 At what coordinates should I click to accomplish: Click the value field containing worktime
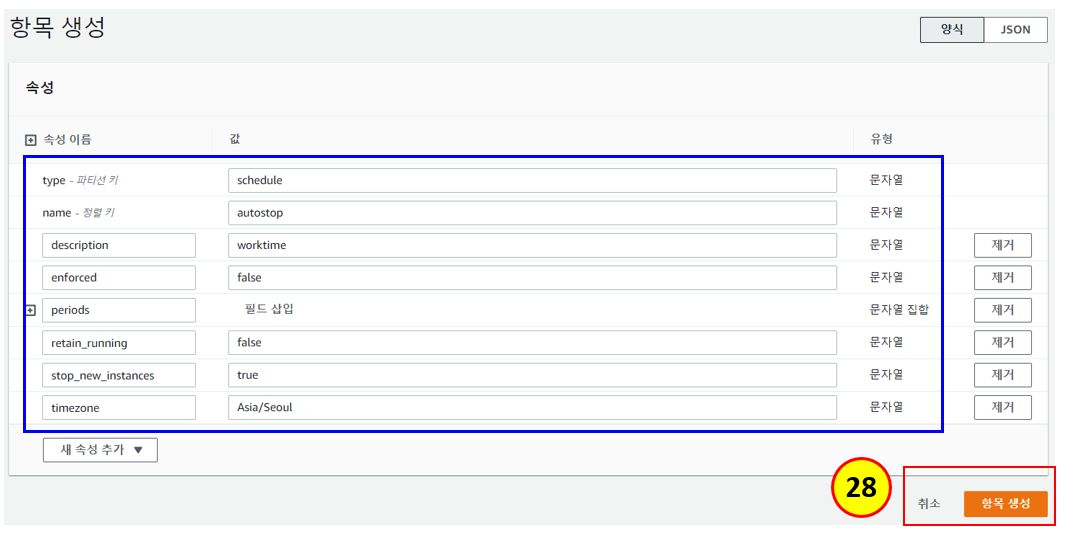click(x=532, y=246)
